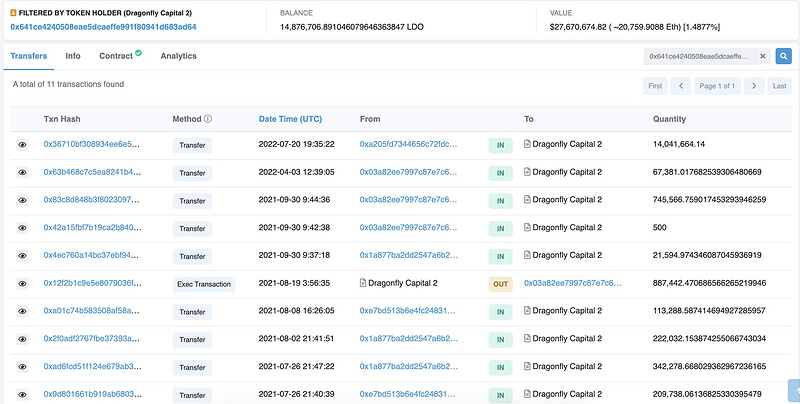The width and height of the screenshot is (800, 404).
Task: Click eye icon for 0xad6fcd51f124e679ab3 transaction
Action: pyautogui.click(x=22, y=367)
